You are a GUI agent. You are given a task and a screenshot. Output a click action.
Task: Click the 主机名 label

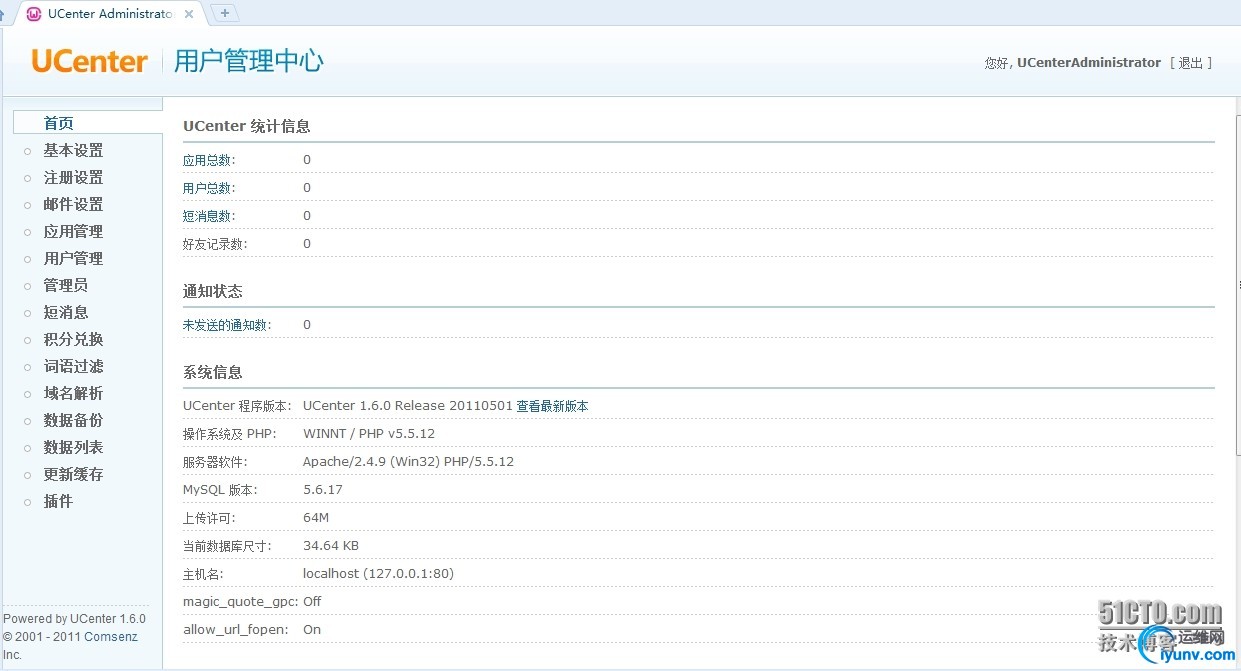pos(203,574)
